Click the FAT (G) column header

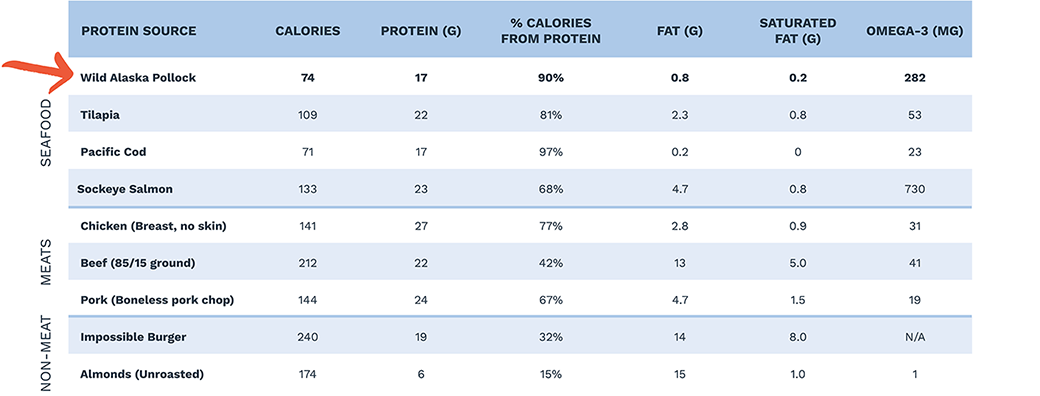[x=679, y=31]
